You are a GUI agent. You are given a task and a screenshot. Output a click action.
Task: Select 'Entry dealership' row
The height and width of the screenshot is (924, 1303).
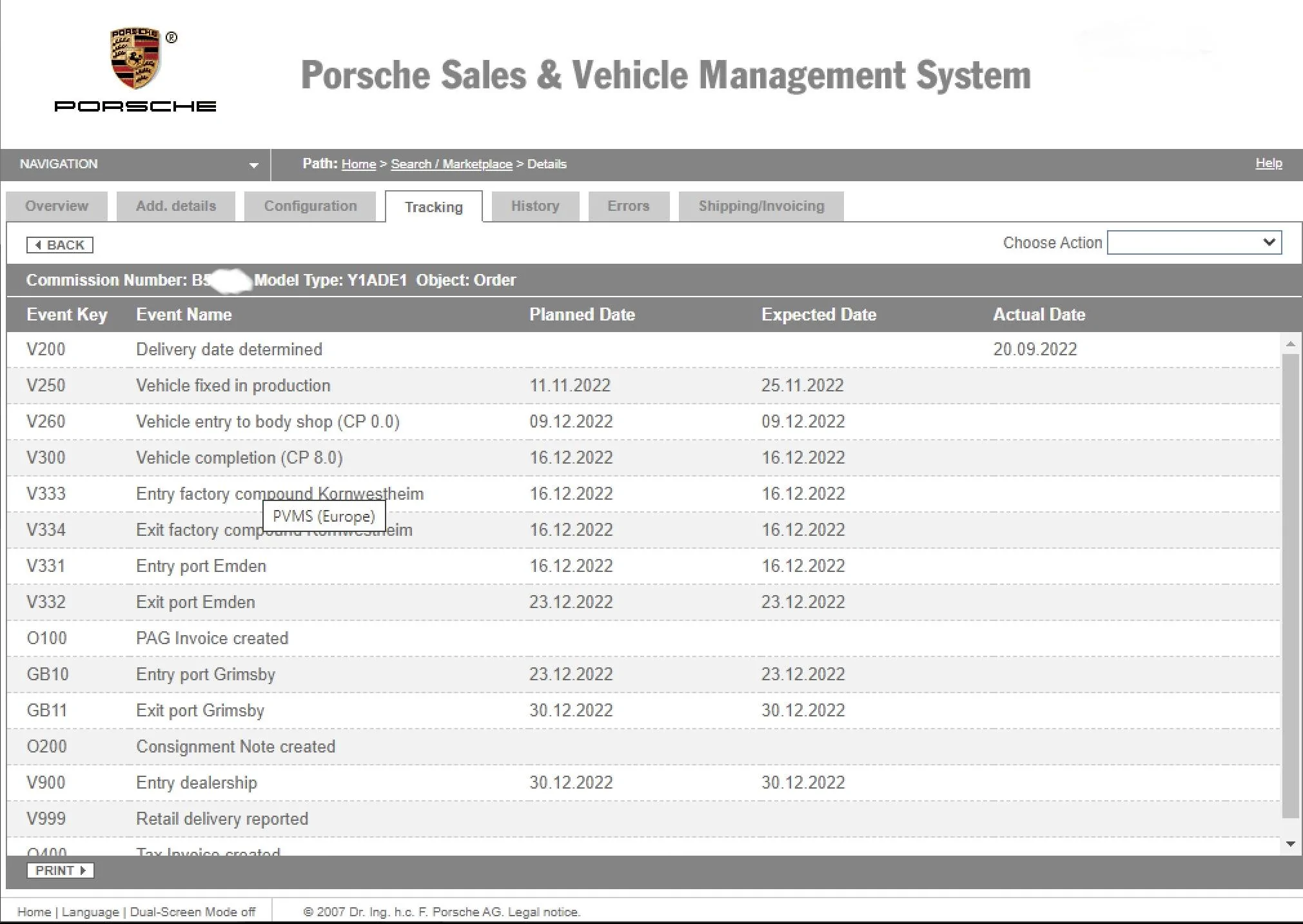tap(643, 783)
